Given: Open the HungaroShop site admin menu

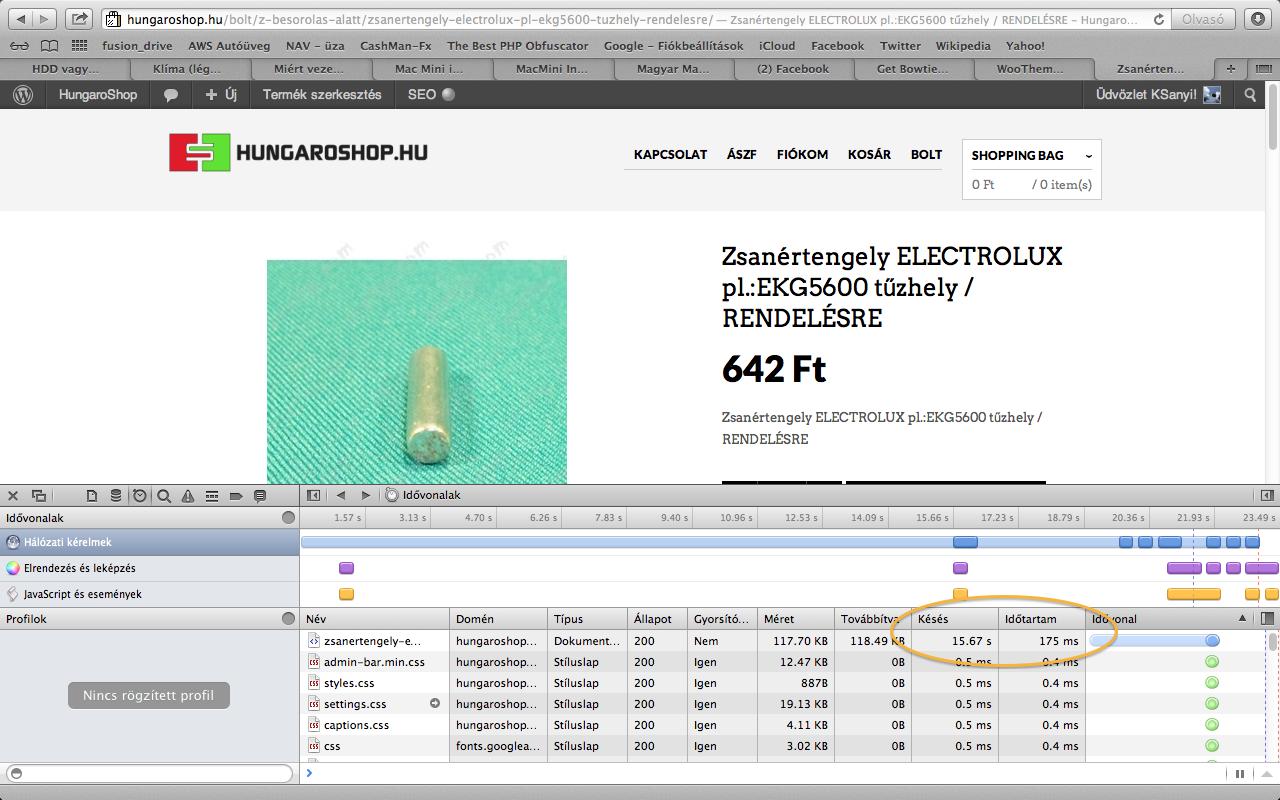Looking at the screenshot, I should click(97, 94).
